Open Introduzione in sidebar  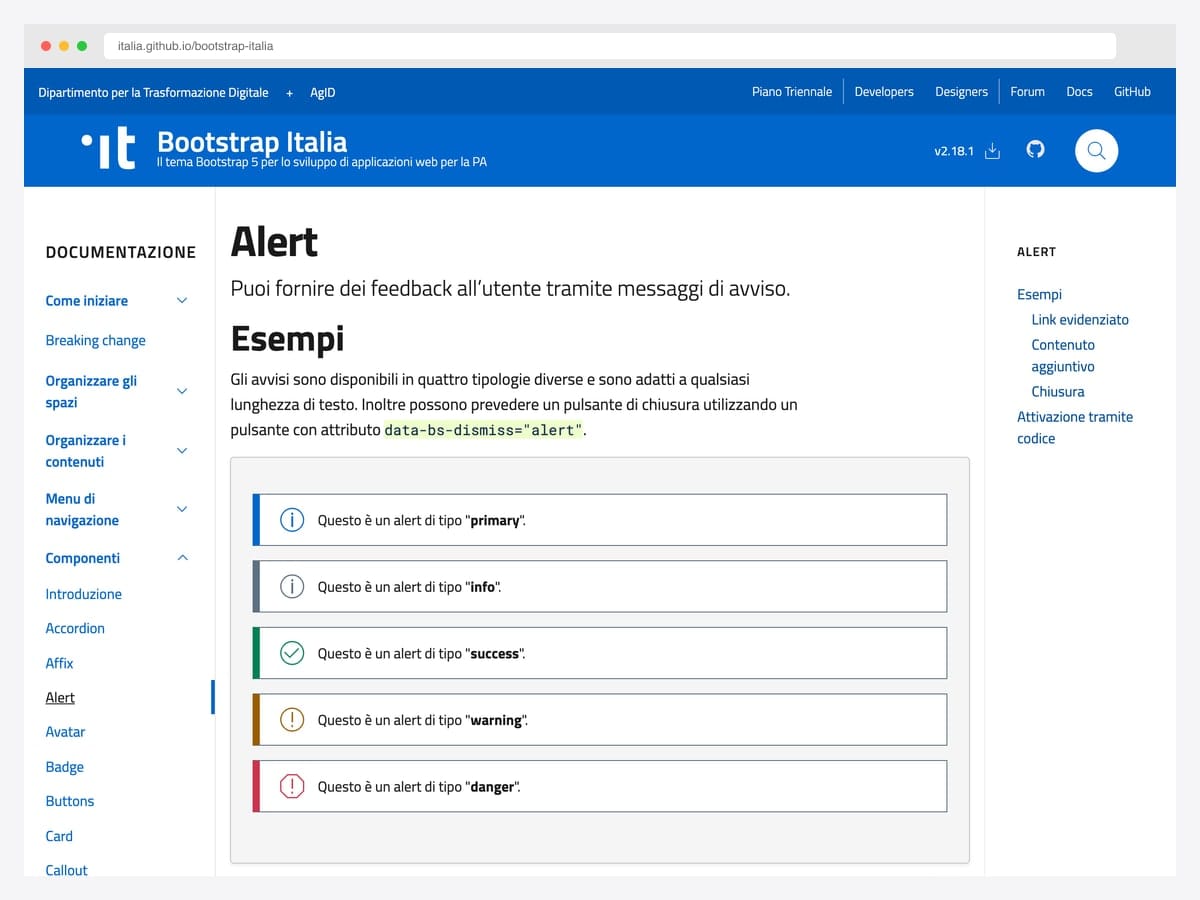[x=83, y=594]
